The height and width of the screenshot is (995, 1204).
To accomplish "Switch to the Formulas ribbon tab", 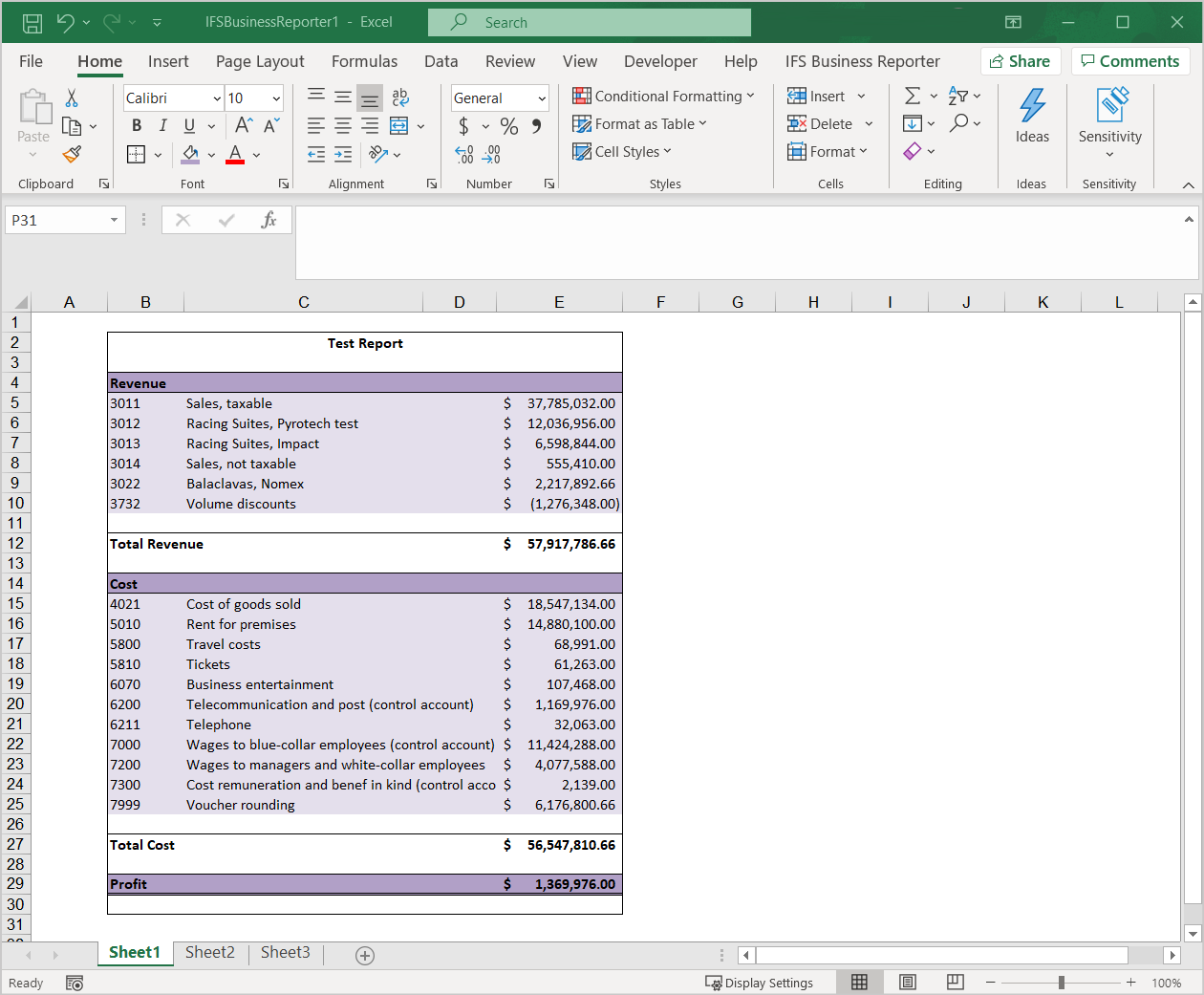I will (x=364, y=61).
